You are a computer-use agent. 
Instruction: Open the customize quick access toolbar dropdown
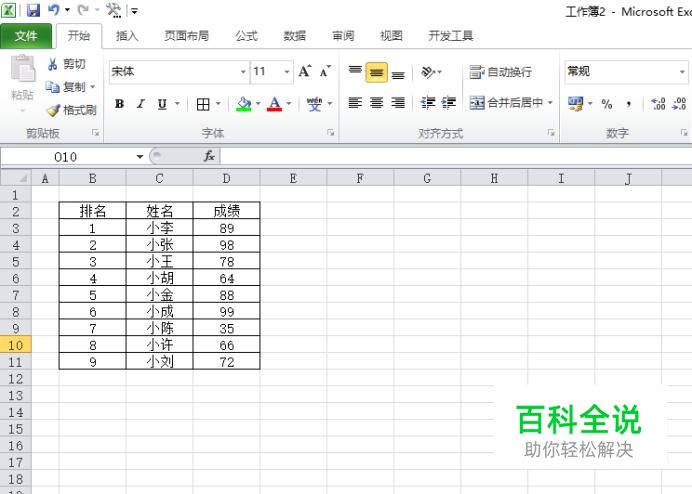[x=134, y=11]
